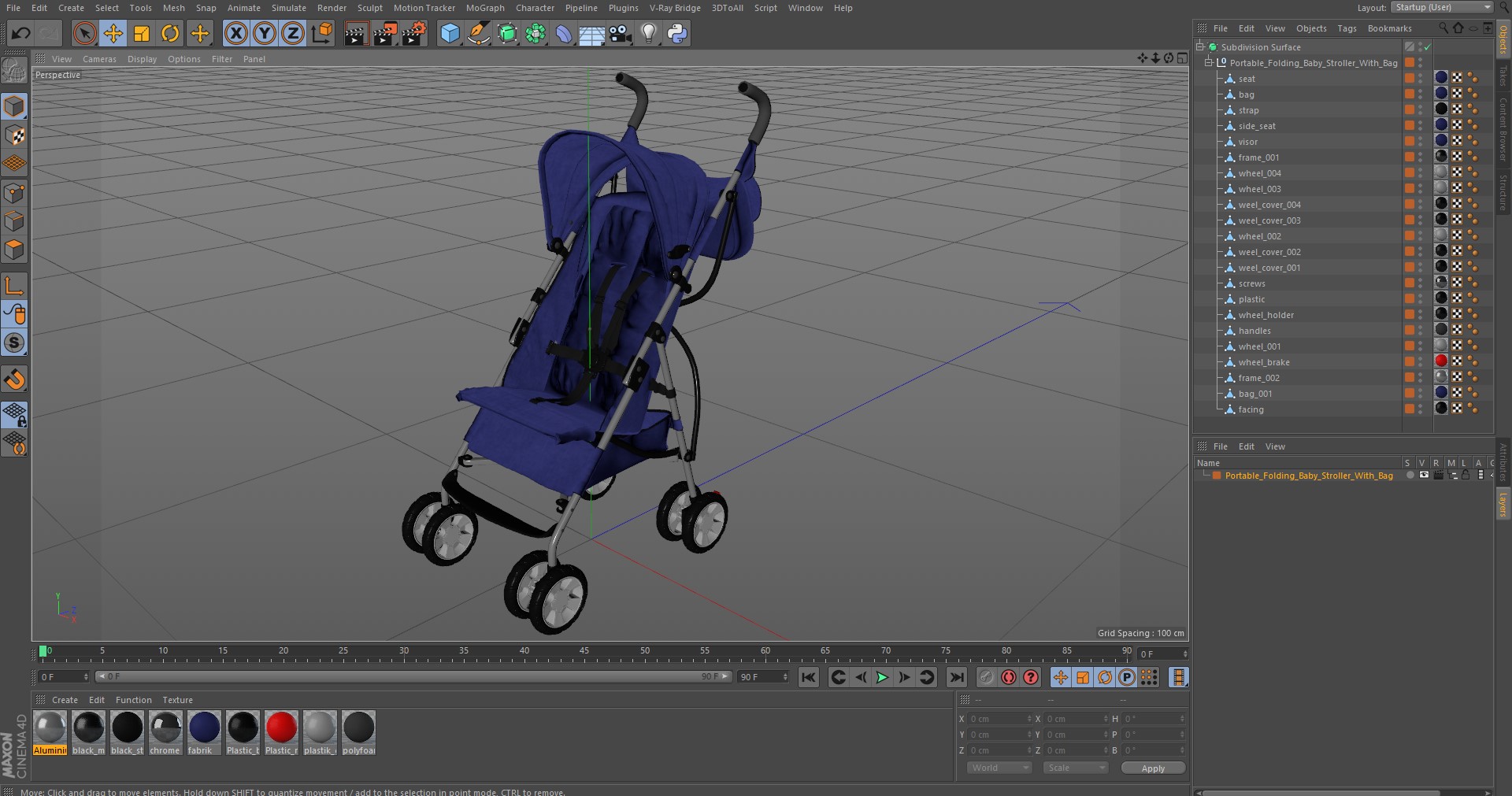
Task: Toggle visibility dot for wheel_brake object
Action: click(x=1421, y=361)
